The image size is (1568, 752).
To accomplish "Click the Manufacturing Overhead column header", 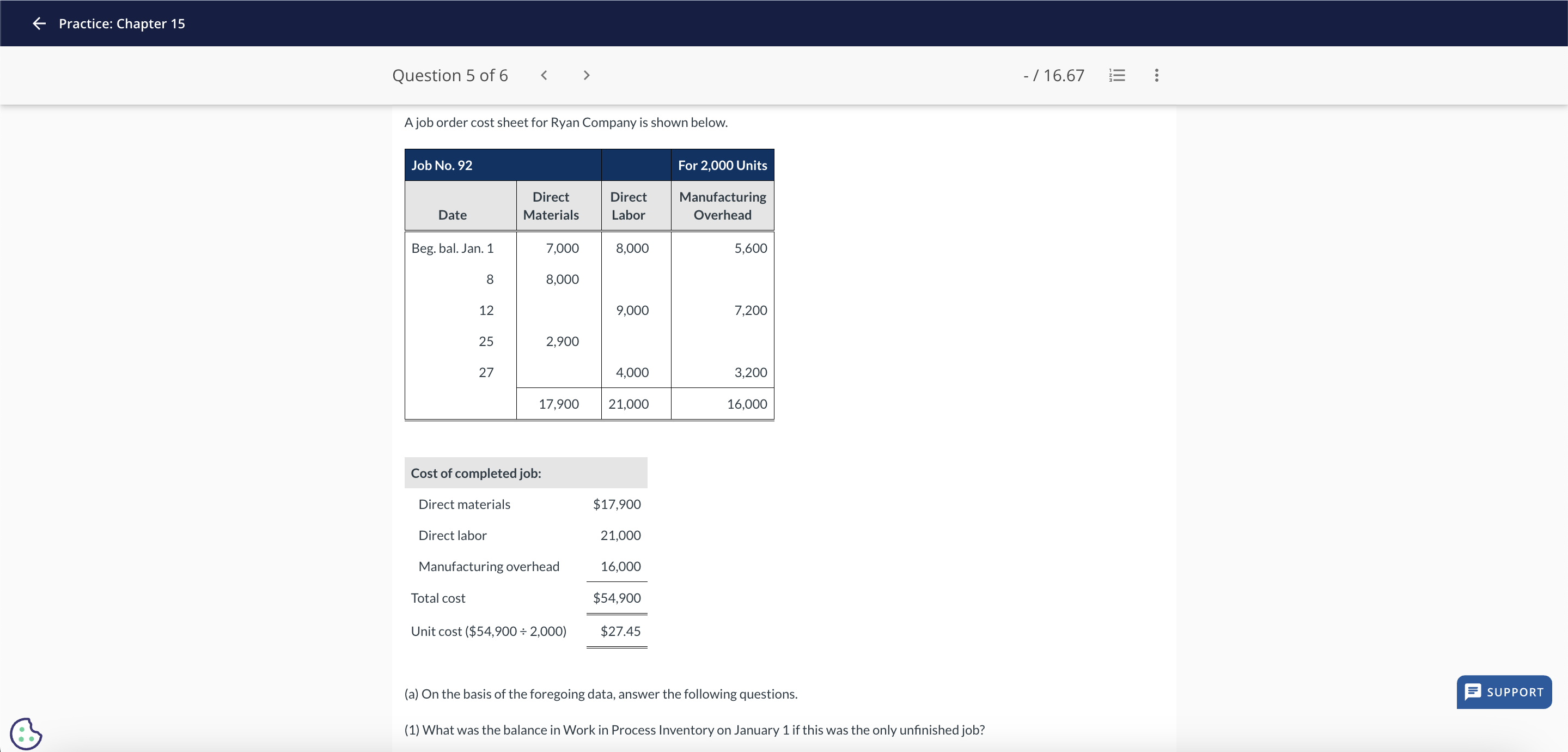I will 722,205.
